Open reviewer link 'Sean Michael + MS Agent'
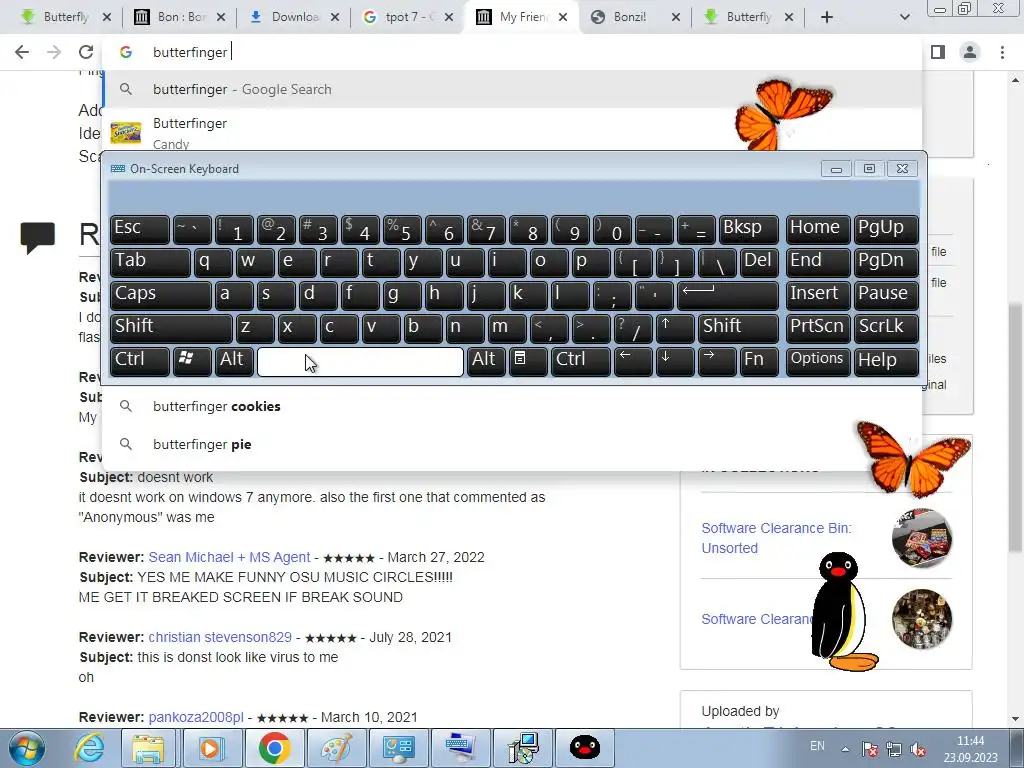This screenshot has height=768, width=1024. click(x=229, y=557)
